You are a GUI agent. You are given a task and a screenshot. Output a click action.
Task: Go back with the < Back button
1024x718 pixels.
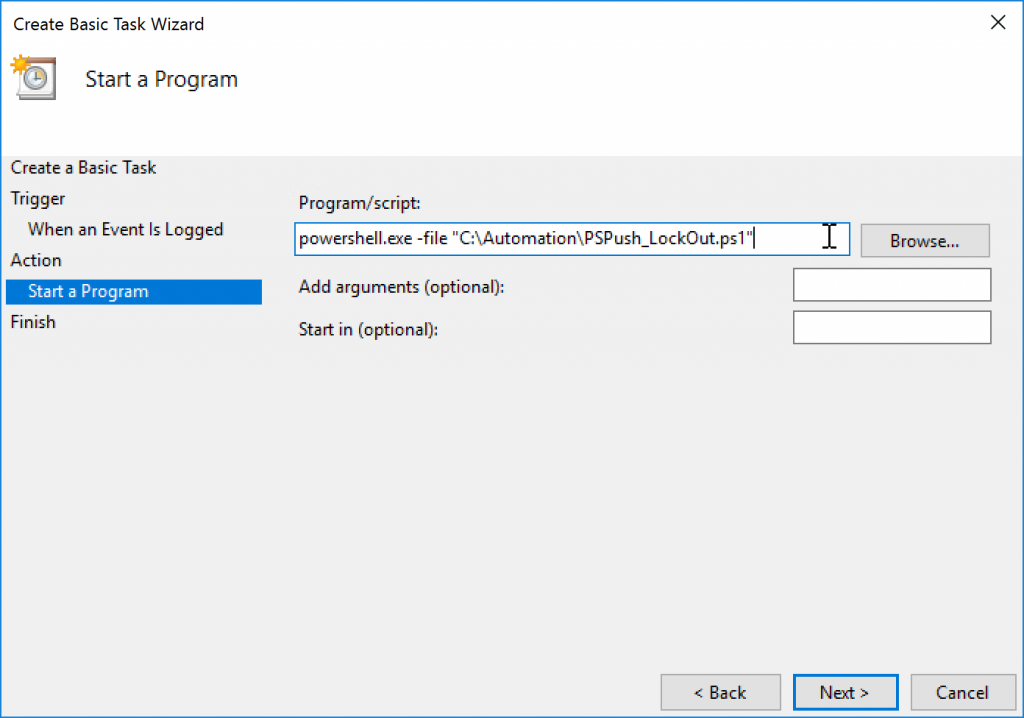click(720, 692)
